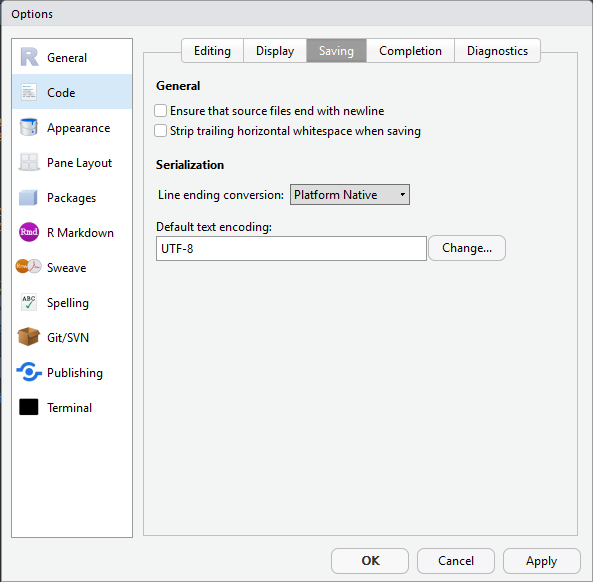593x582 pixels.
Task: Open the Pane Layout grid icon
Action: click(29, 162)
